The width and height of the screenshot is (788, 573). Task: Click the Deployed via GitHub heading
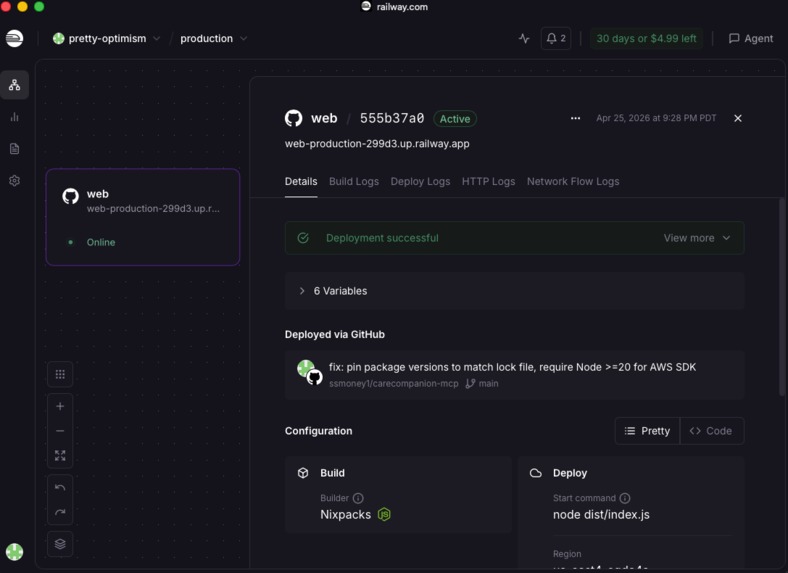(x=335, y=334)
